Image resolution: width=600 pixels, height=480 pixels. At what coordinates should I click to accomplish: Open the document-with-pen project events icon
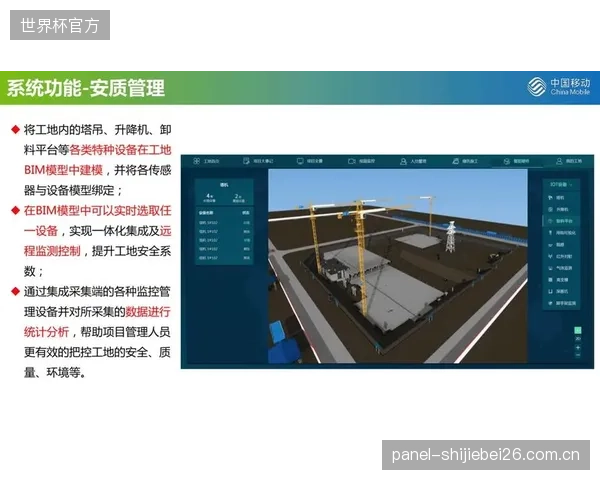pyautogui.click(x=246, y=161)
